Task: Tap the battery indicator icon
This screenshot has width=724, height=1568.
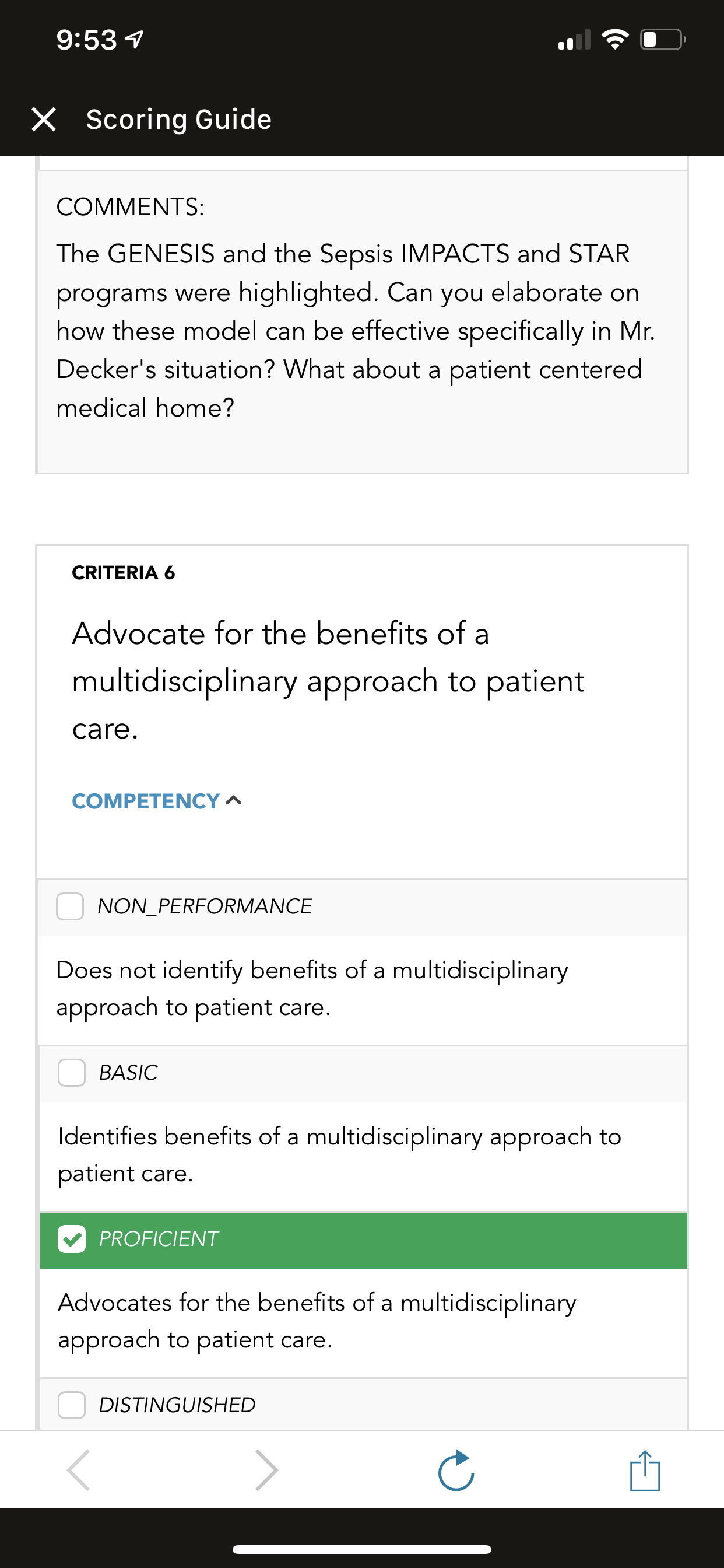Action: coord(663,40)
